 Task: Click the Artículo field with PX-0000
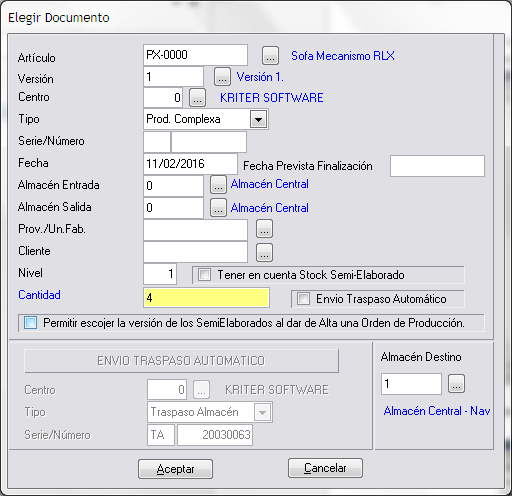[195, 55]
